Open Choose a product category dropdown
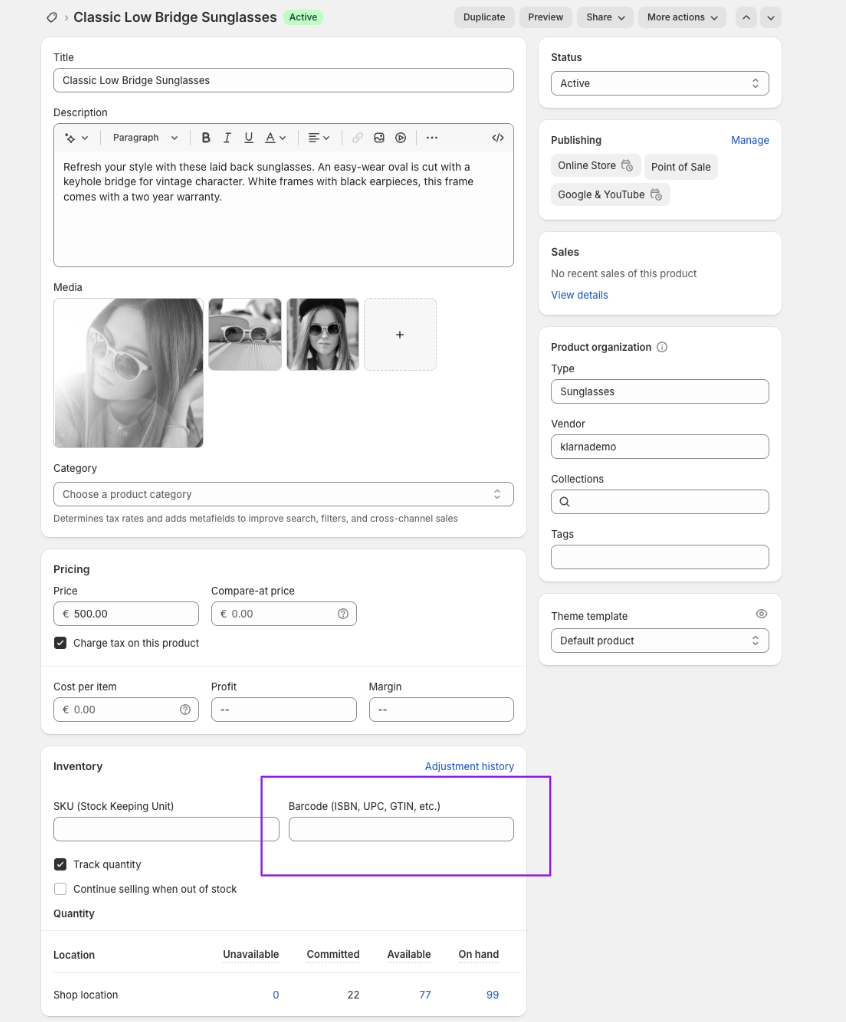846x1022 pixels. coord(283,494)
